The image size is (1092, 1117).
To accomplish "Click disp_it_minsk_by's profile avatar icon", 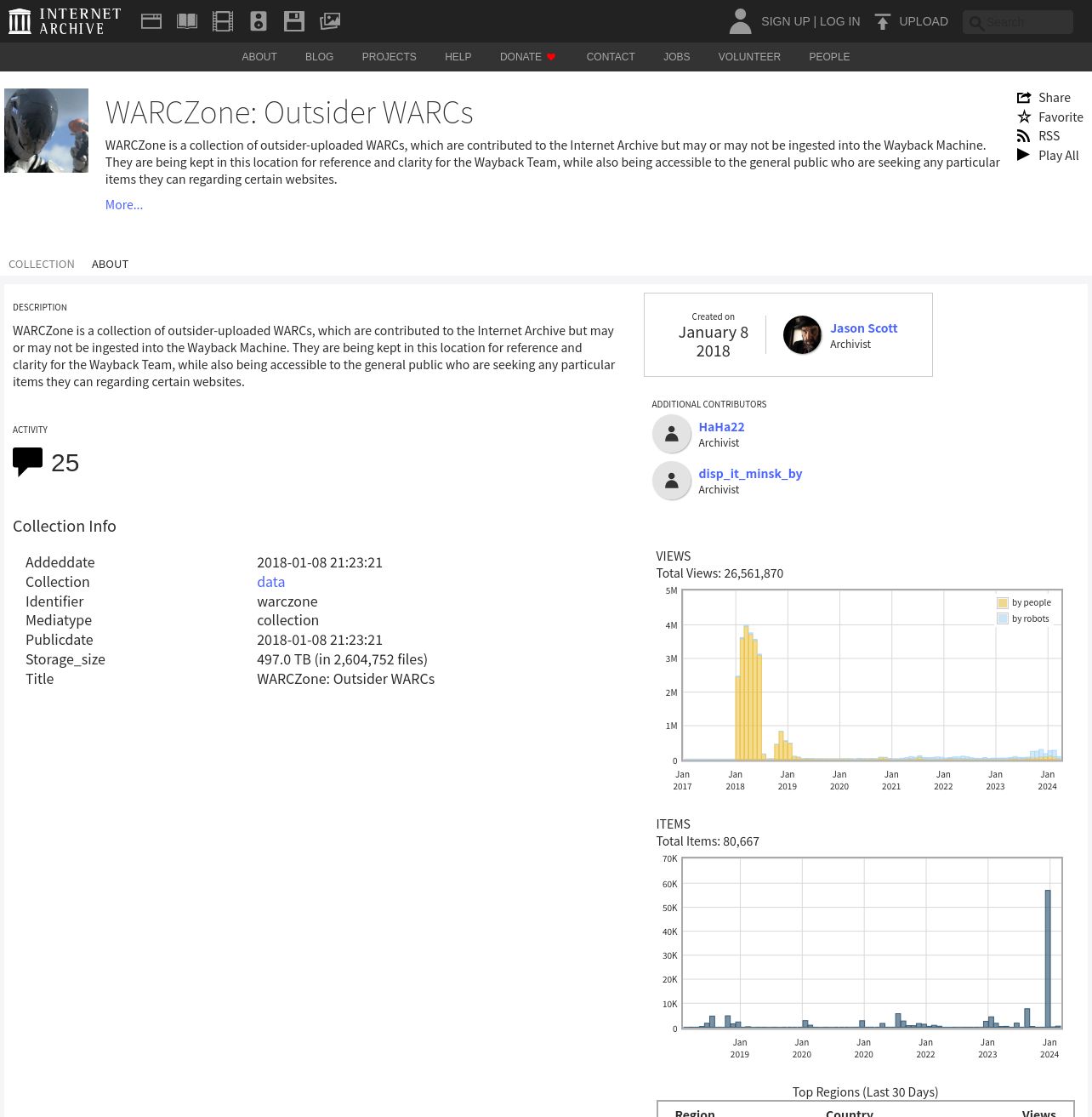I will pyautogui.click(x=672, y=481).
